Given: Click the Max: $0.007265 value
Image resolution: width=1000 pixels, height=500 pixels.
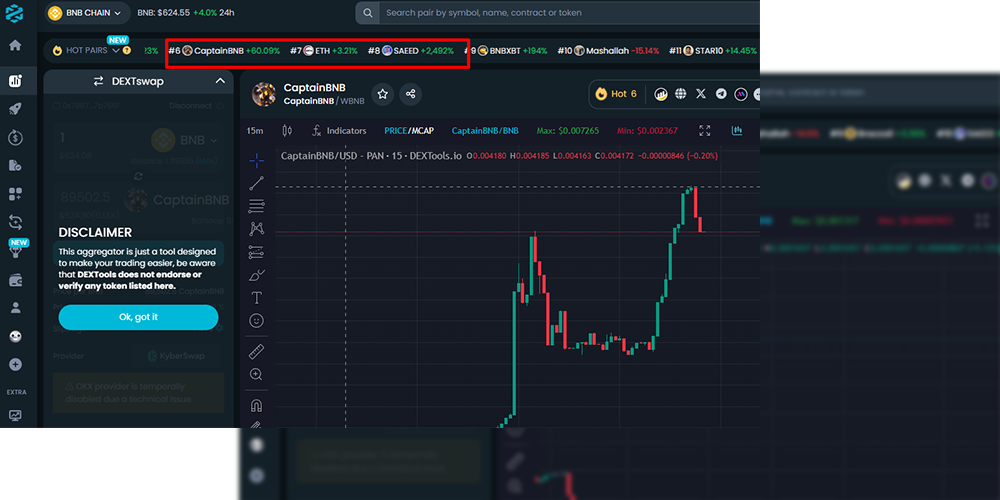Looking at the screenshot, I should pyautogui.click(x=568, y=131).
